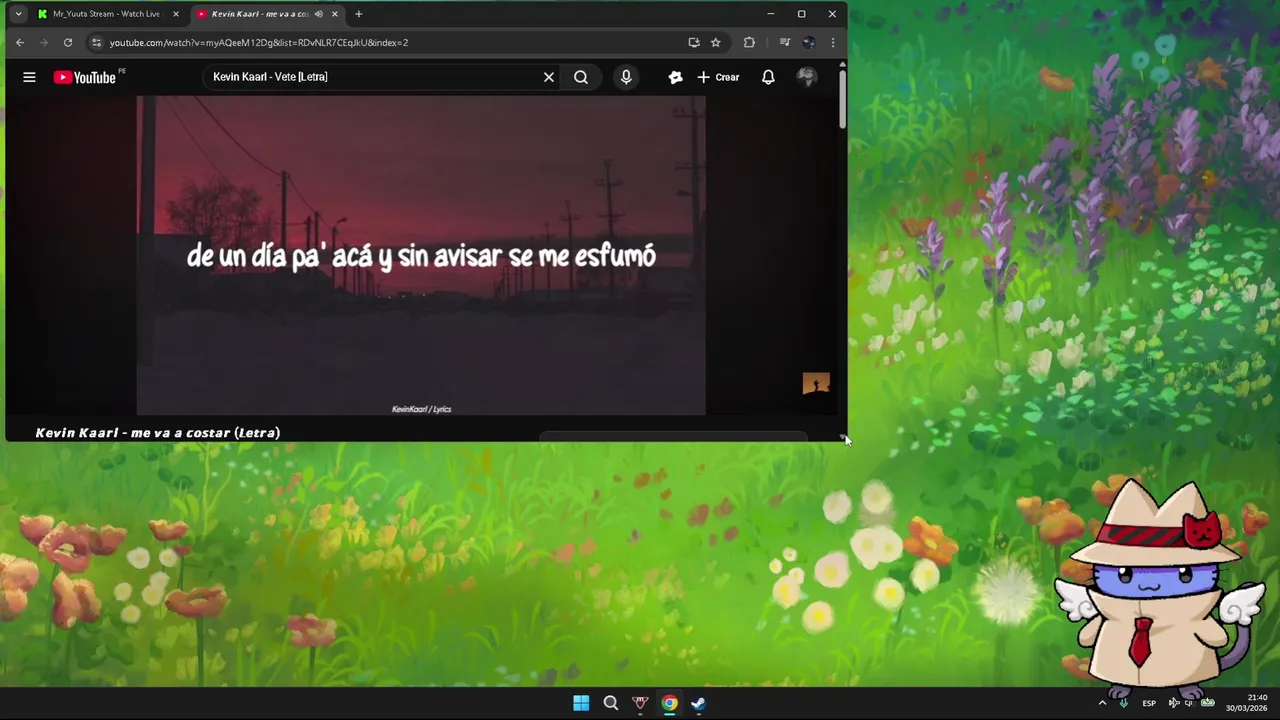
Task: Click the channel watermark on the video
Action: [x=816, y=384]
